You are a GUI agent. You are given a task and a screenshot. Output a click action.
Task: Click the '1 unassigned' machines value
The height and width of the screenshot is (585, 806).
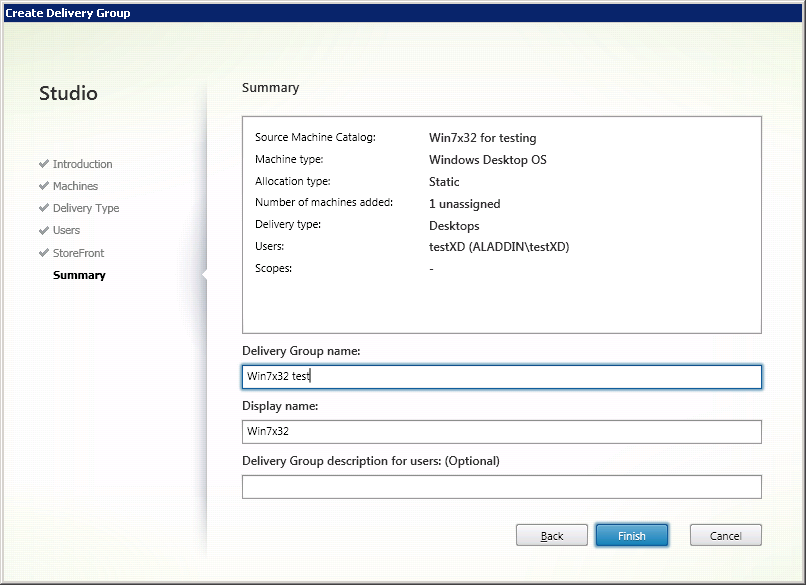point(465,204)
